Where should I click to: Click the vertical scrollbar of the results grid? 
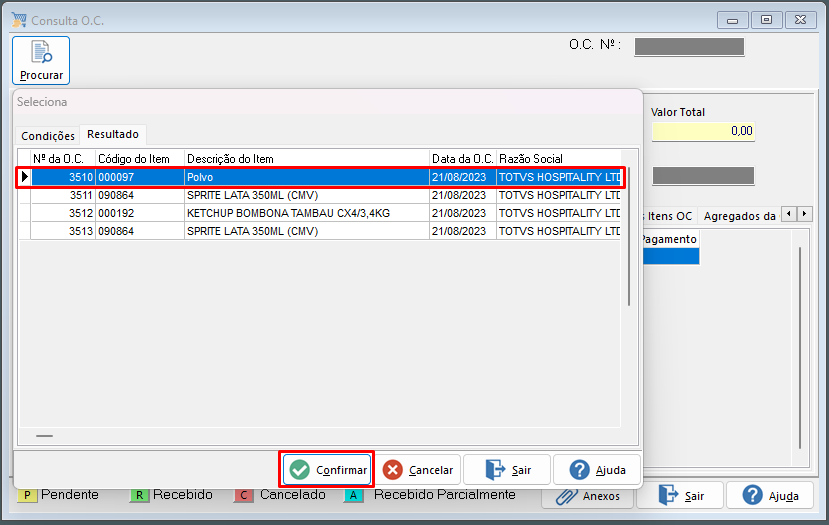(x=629, y=235)
